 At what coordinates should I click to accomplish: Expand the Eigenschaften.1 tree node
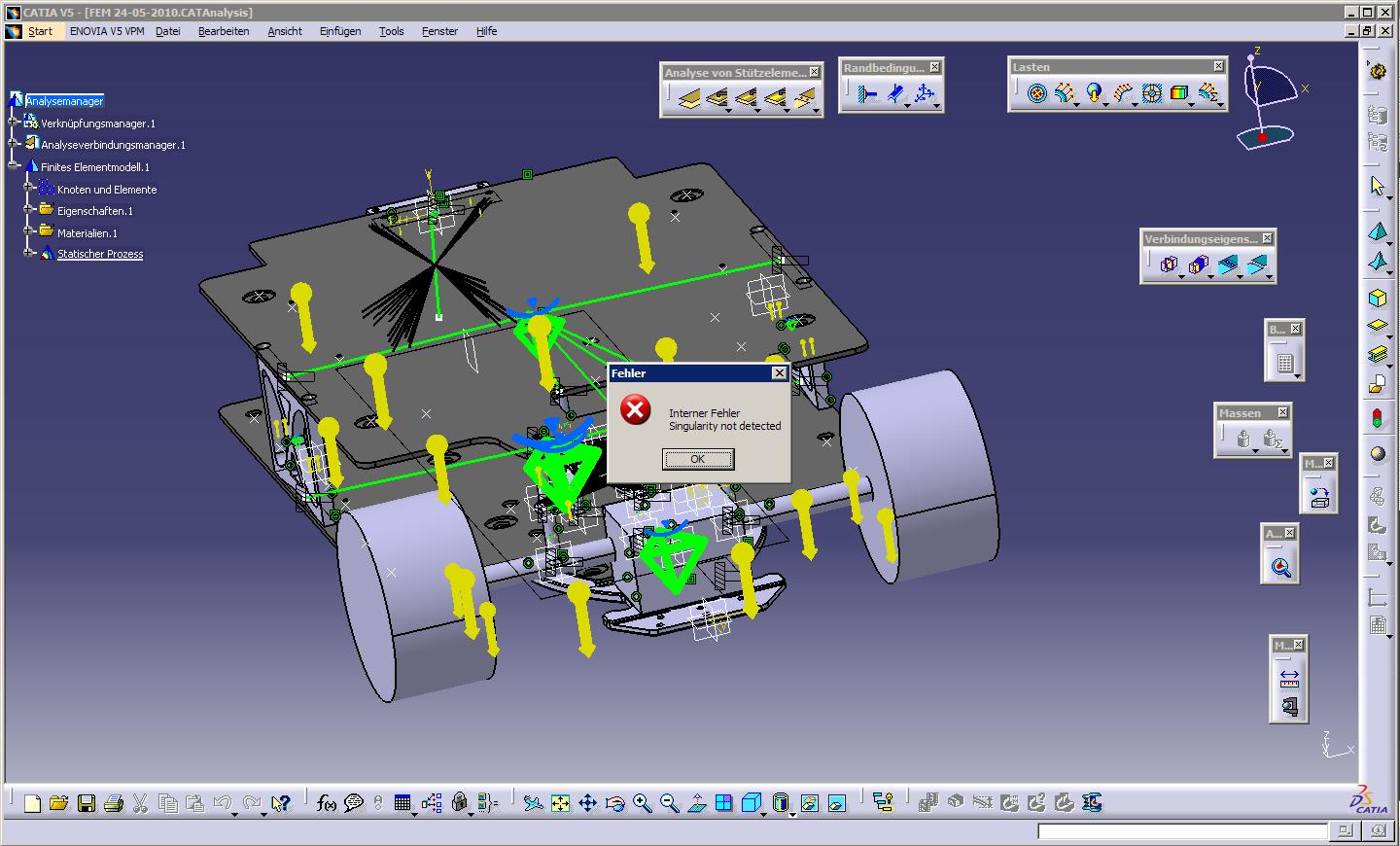point(29,210)
